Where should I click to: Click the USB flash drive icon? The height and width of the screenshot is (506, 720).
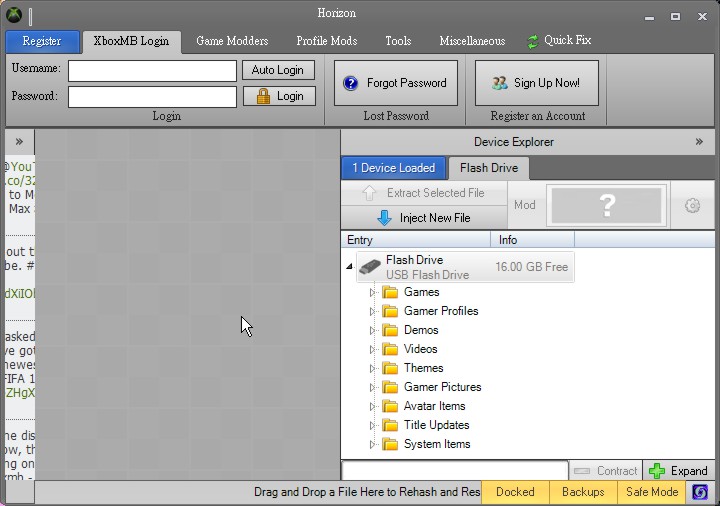click(370, 267)
